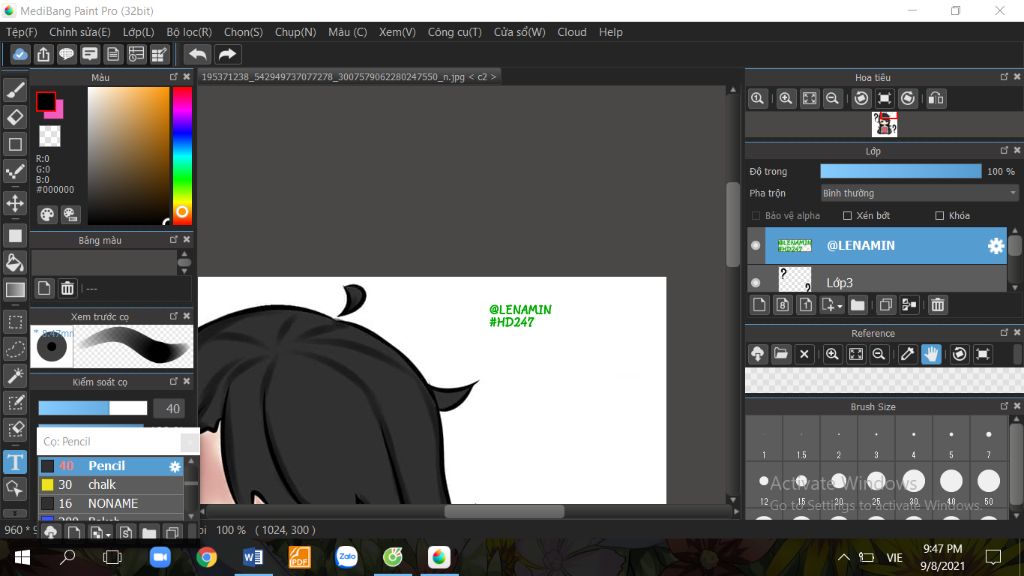Select the Text tool
1024x576 pixels.
point(16,462)
